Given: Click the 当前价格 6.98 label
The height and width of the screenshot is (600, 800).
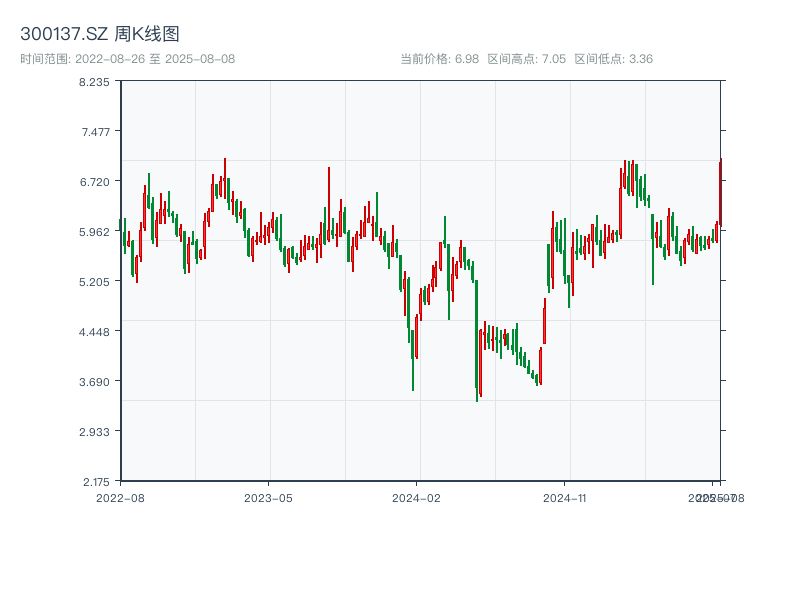Looking at the screenshot, I should click(439, 59).
